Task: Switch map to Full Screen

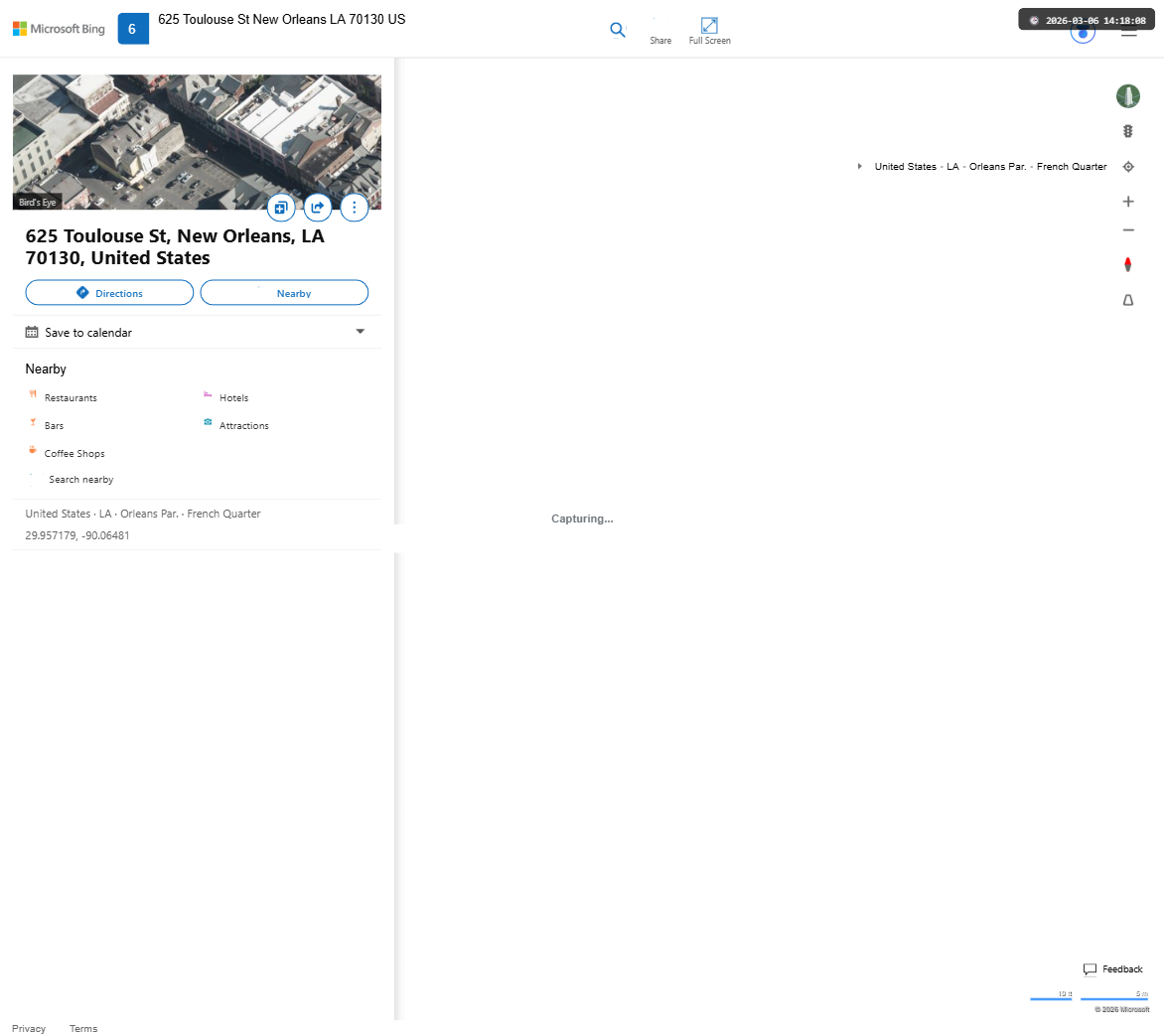Action: tap(709, 31)
